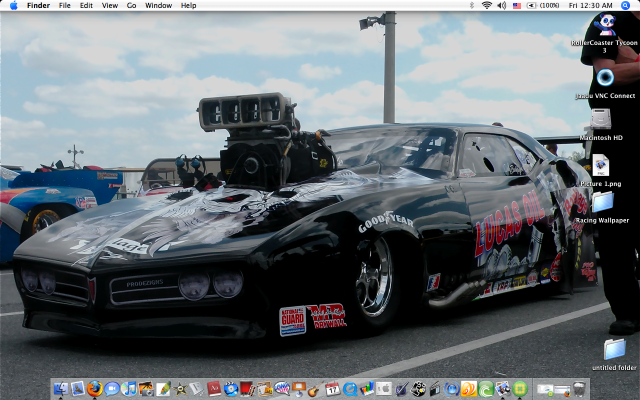Open iTunes from the Dock
Image resolution: width=640 pixels, height=400 pixels.
pyautogui.click(x=129, y=389)
